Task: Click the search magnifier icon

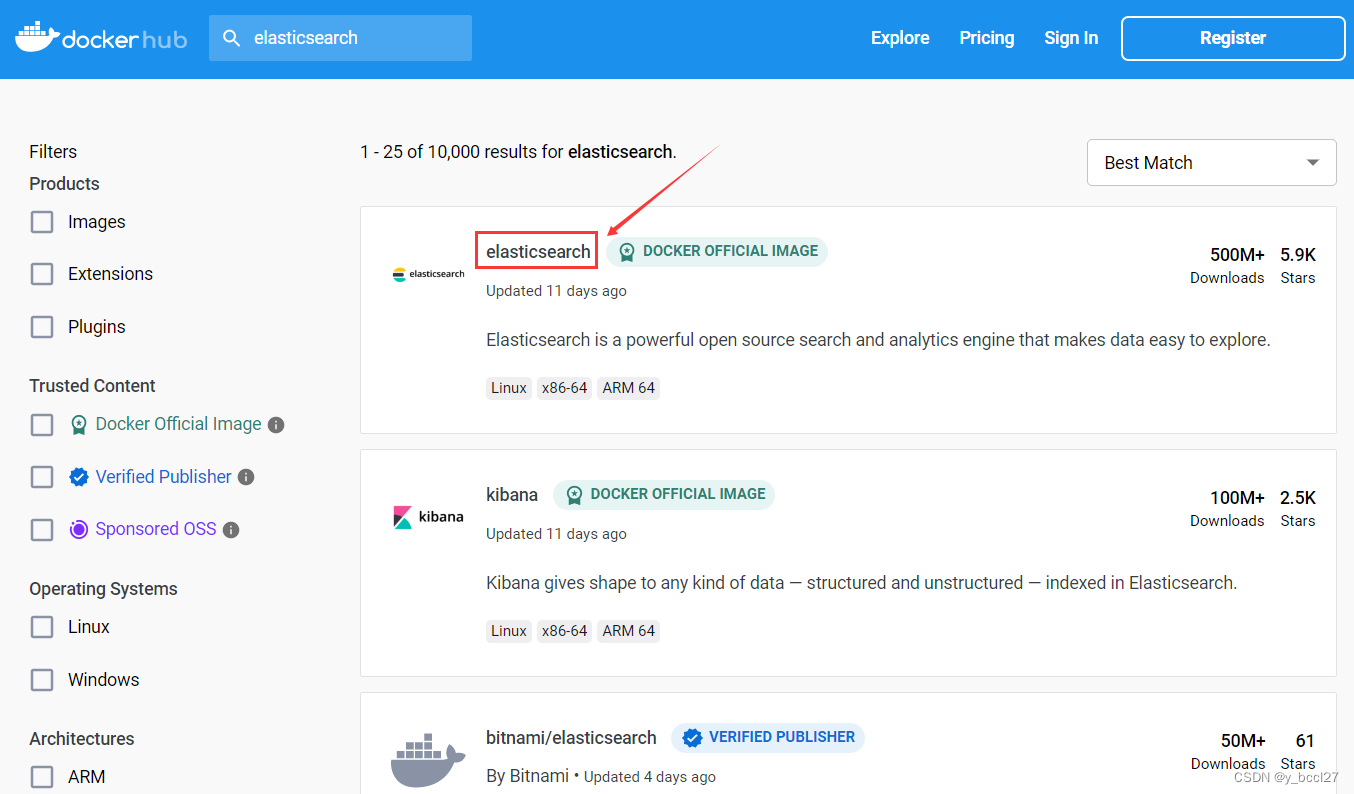Action: tap(231, 37)
